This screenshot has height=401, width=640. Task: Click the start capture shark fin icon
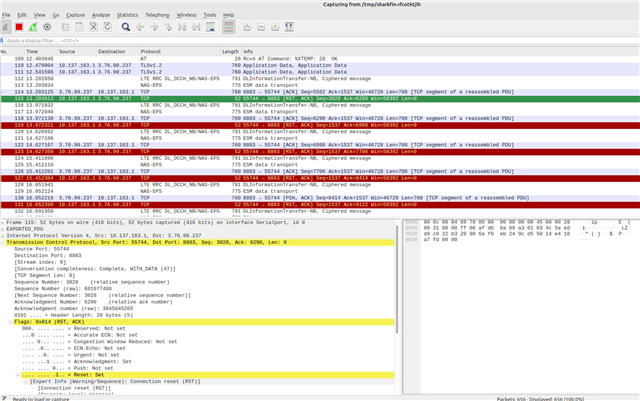point(5,27)
